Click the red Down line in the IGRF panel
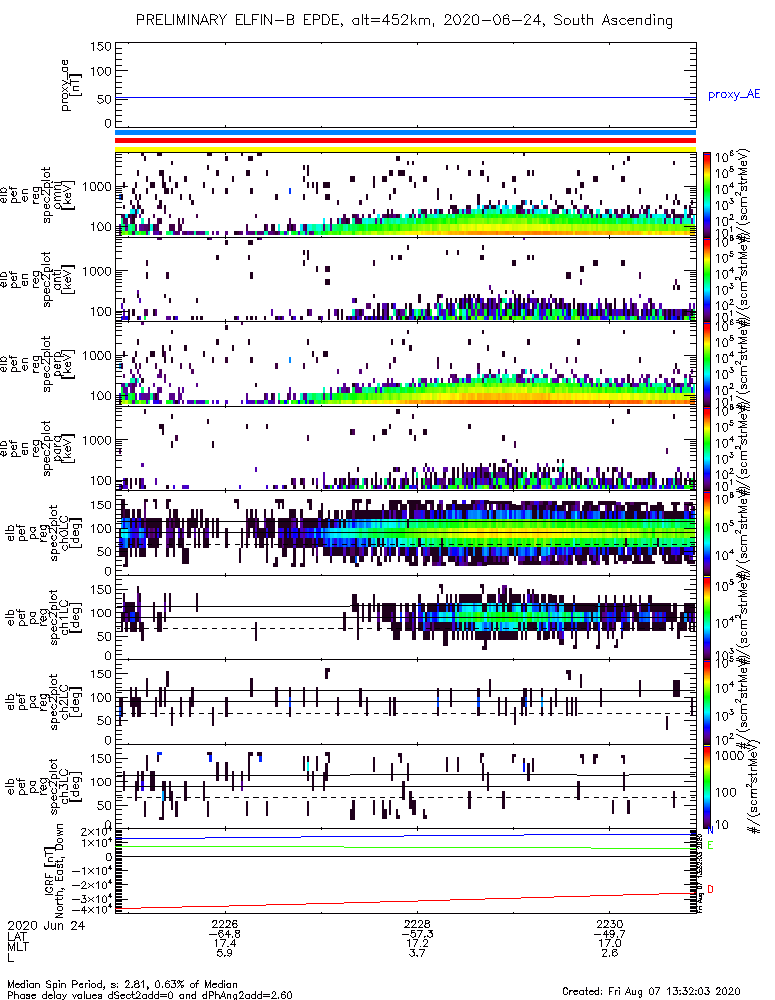This screenshot has height=1000, width=775. [x=405, y=901]
